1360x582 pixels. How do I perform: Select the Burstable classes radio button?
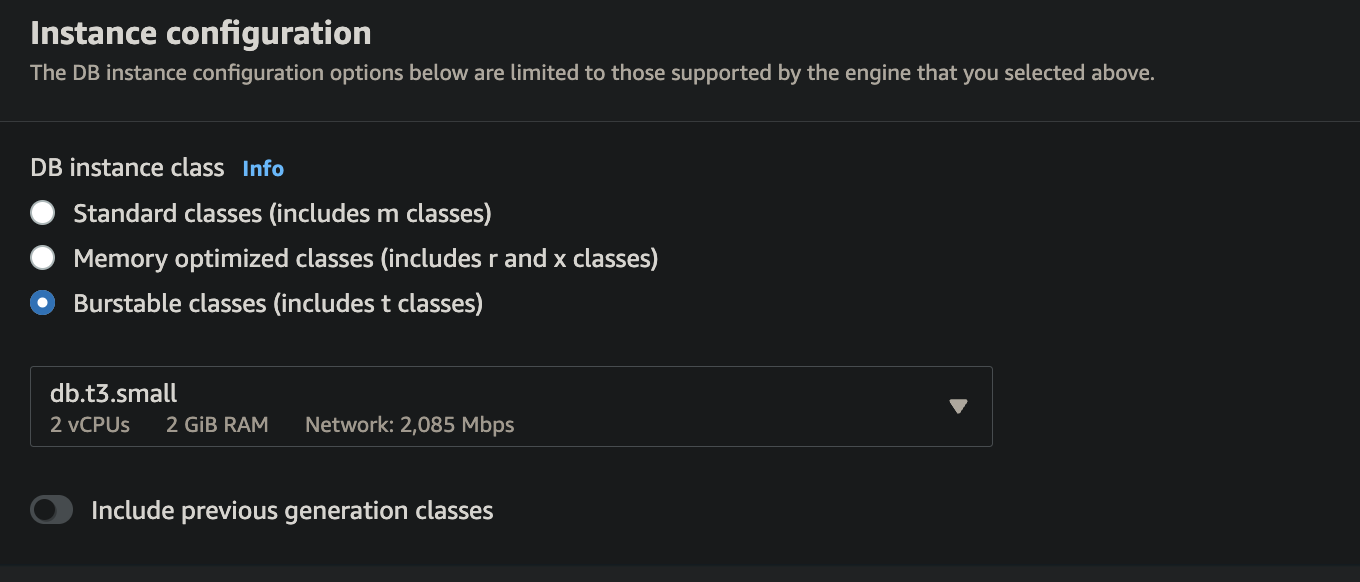(x=42, y=303)
